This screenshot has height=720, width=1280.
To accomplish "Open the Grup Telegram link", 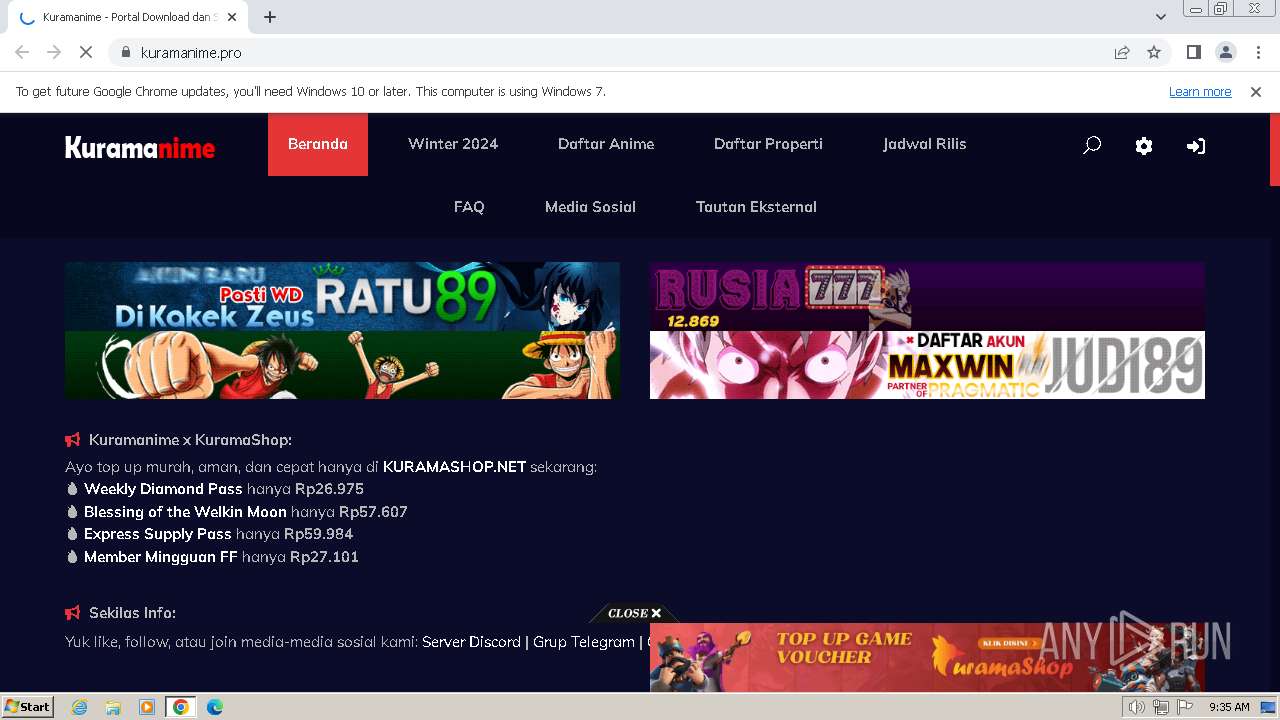I will tap(584, 642).
